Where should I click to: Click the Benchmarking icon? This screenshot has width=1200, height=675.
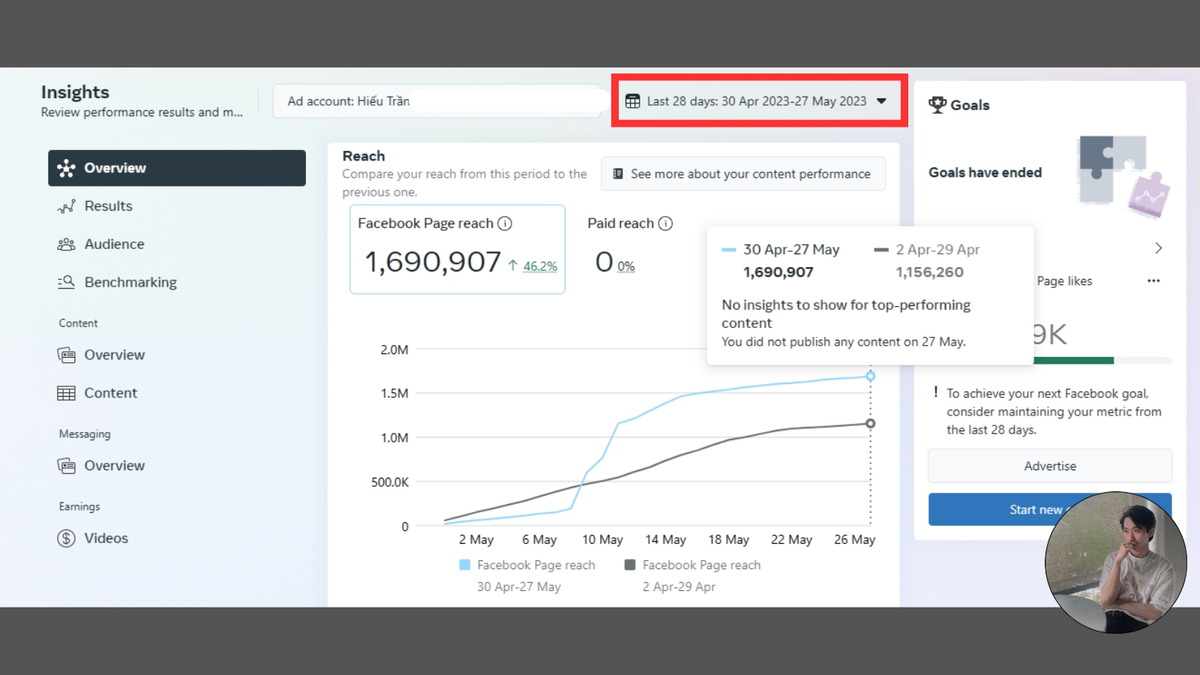pos(66,282)
